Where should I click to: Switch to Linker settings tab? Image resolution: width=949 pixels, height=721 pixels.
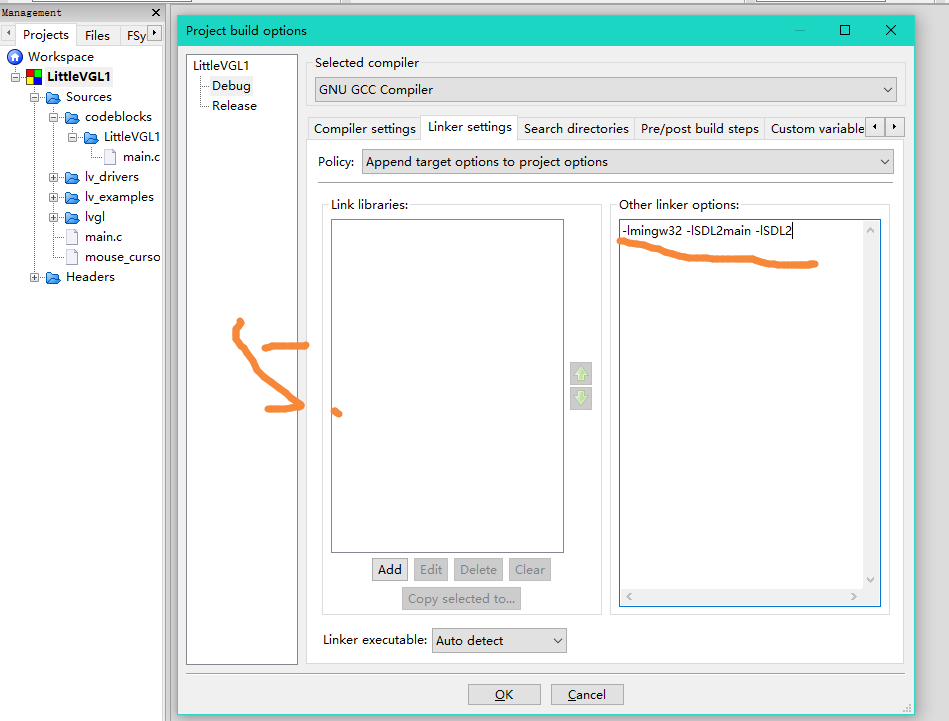(469, 127)
